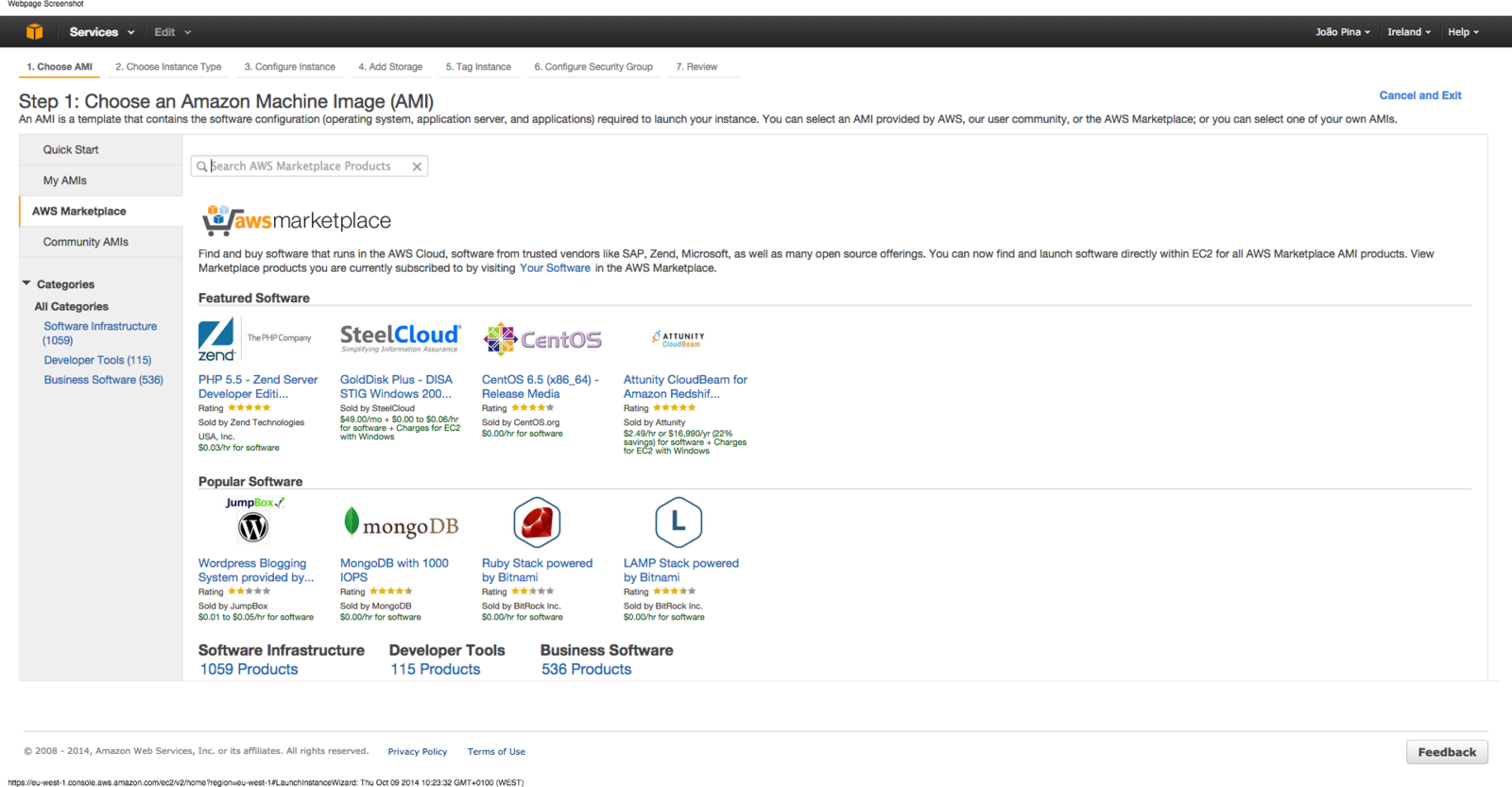Click the star rating of Ruby Stack
The image size is (1512, 787).
click(x=533, y=591)
